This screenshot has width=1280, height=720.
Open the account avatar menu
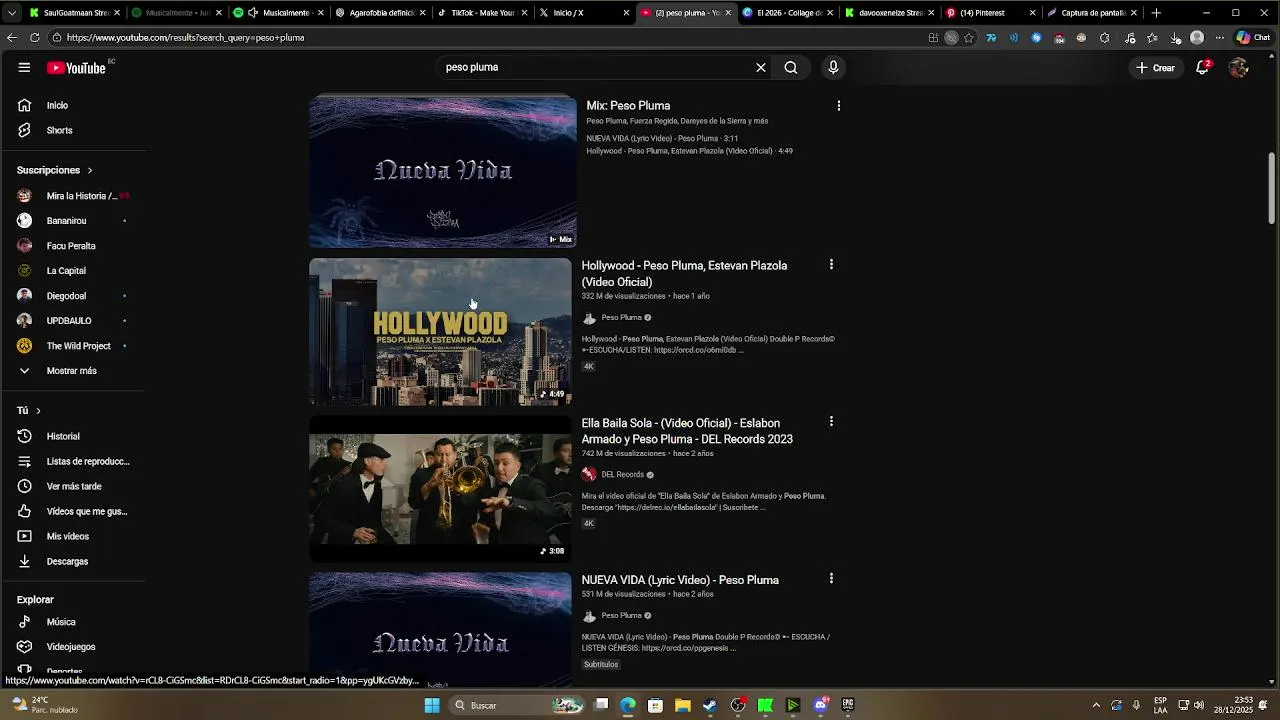pyautogui.click(x=1239, y=68)
